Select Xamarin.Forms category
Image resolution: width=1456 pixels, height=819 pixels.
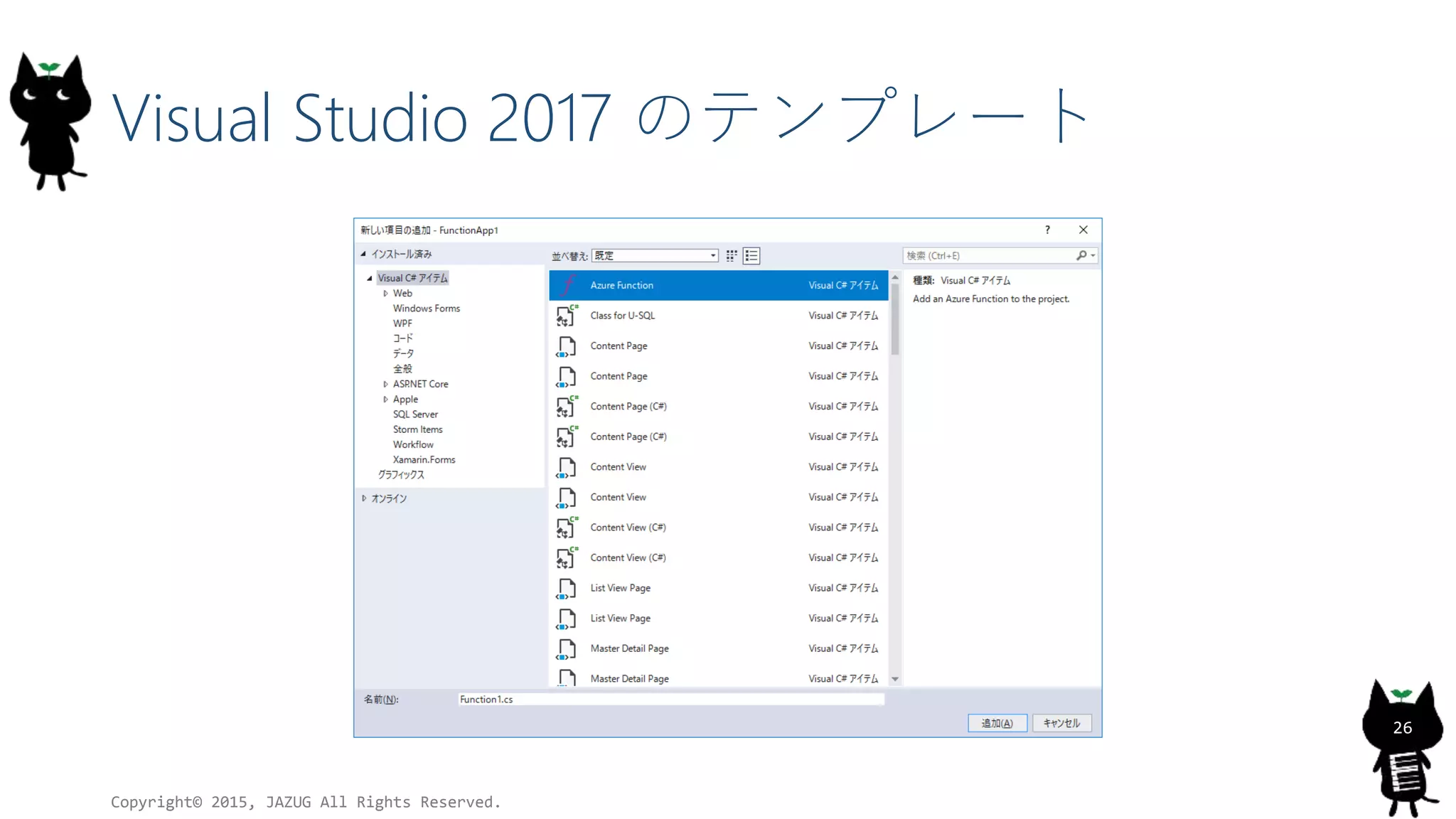click(x=424, y=460)
